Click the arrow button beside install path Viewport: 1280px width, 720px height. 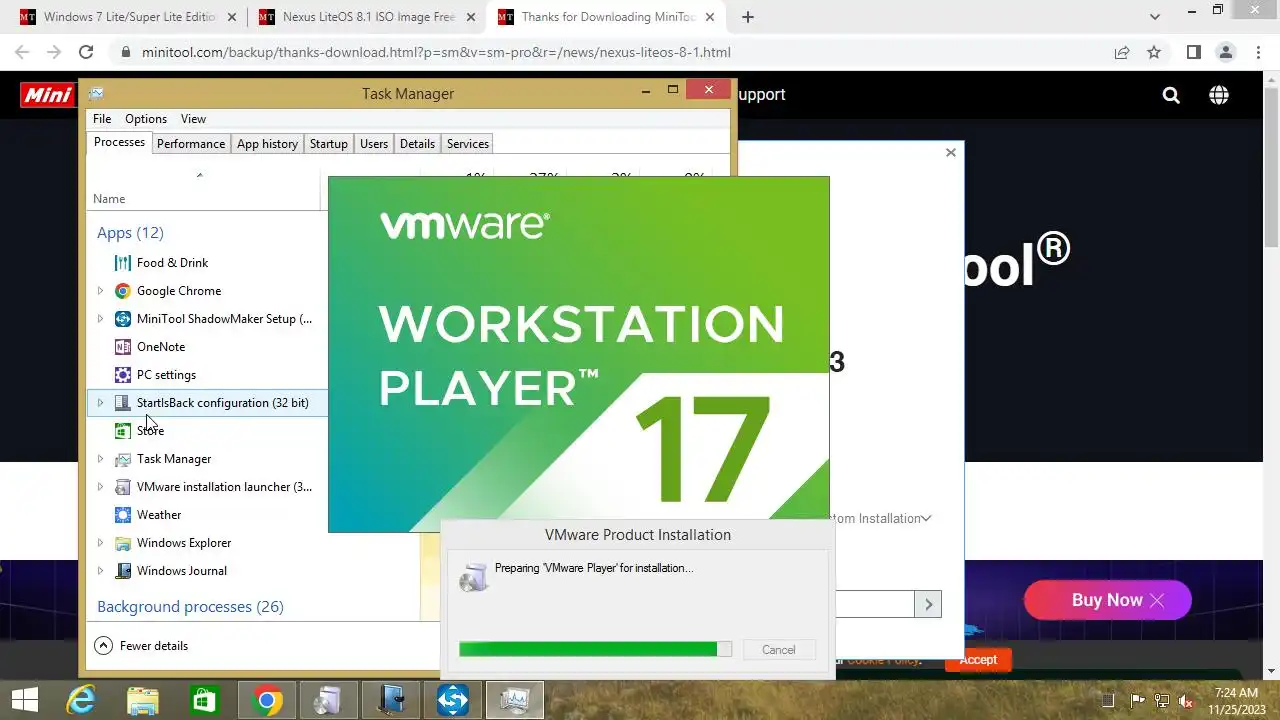[928, 604]
